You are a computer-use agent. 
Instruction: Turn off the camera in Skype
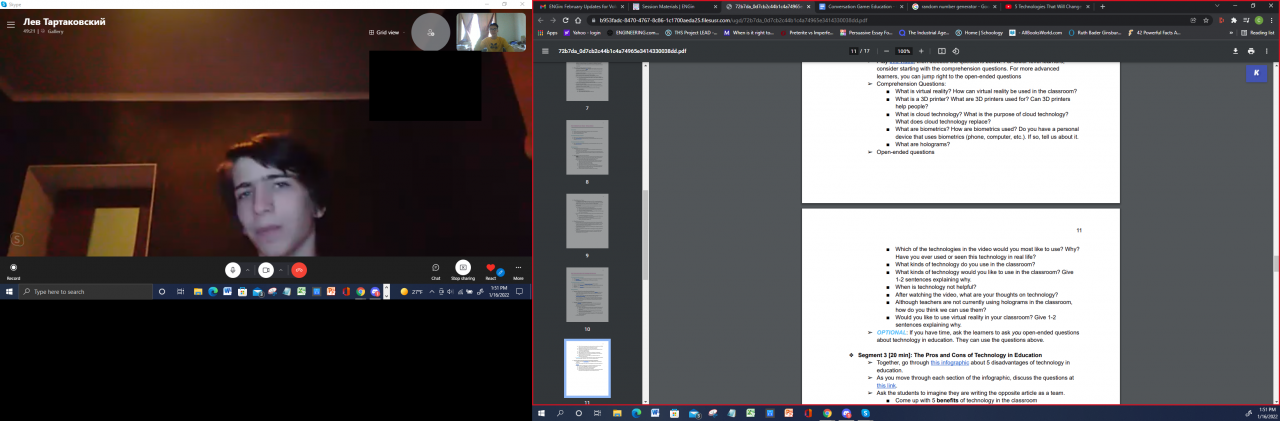265,270
